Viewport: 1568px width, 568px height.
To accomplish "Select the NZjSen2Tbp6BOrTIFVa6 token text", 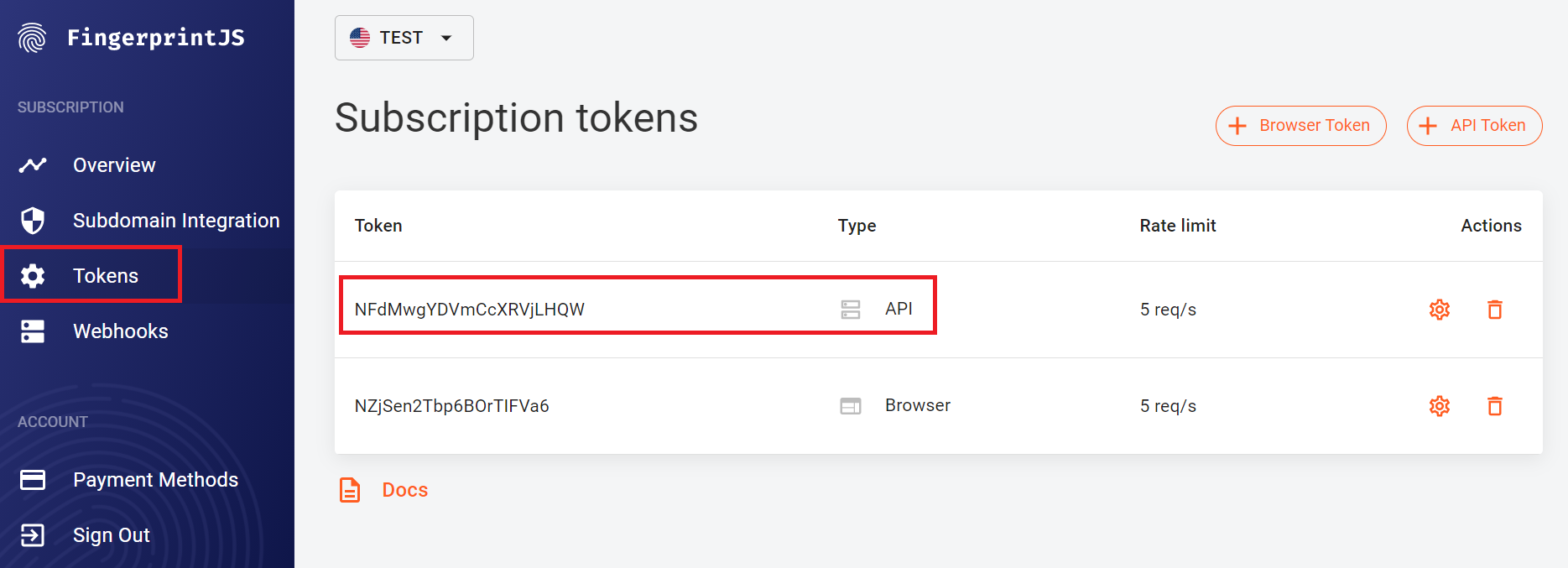I will [451, 406].
